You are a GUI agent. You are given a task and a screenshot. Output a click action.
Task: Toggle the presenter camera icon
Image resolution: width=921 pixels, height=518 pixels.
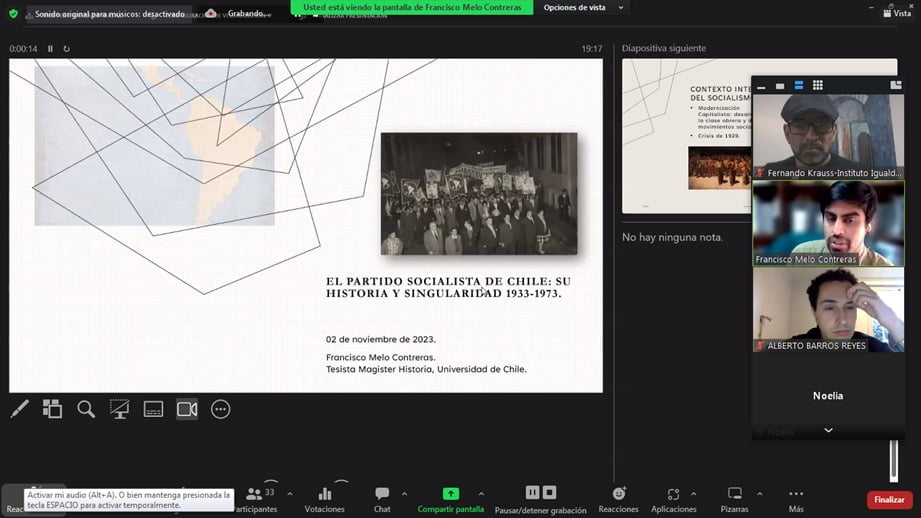click(x=187, y=409)
